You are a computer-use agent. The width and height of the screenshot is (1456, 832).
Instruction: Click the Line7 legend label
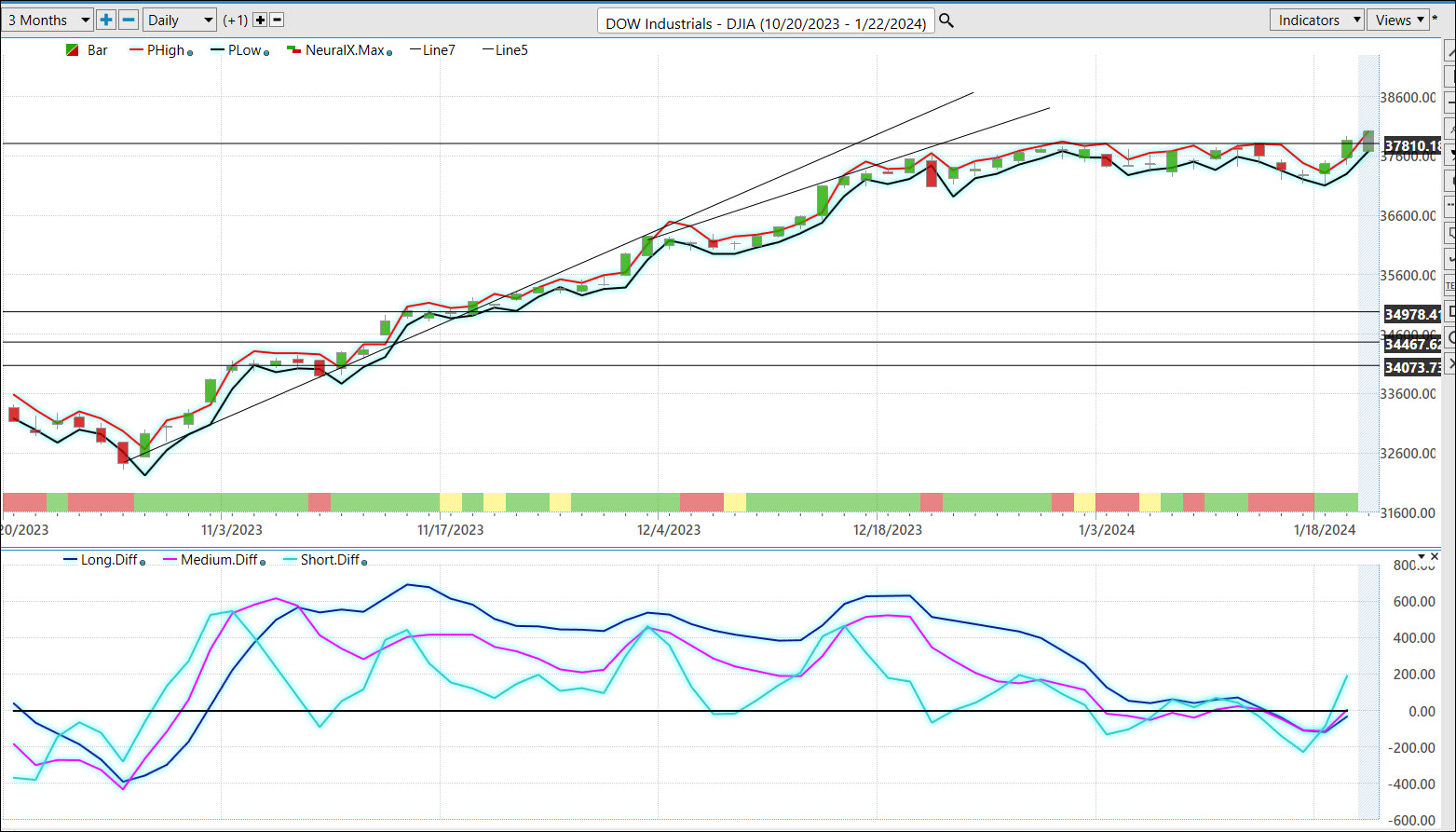point(439,50)
